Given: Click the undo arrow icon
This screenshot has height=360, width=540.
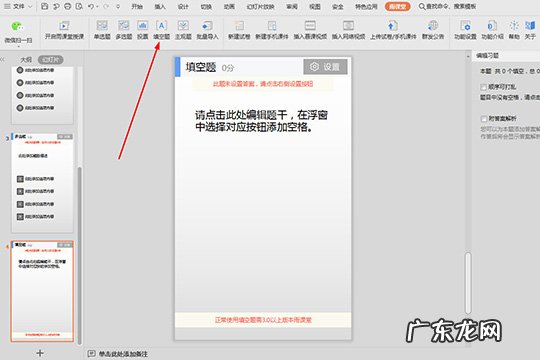Looking at the screenshot, I should pos(91,6).
